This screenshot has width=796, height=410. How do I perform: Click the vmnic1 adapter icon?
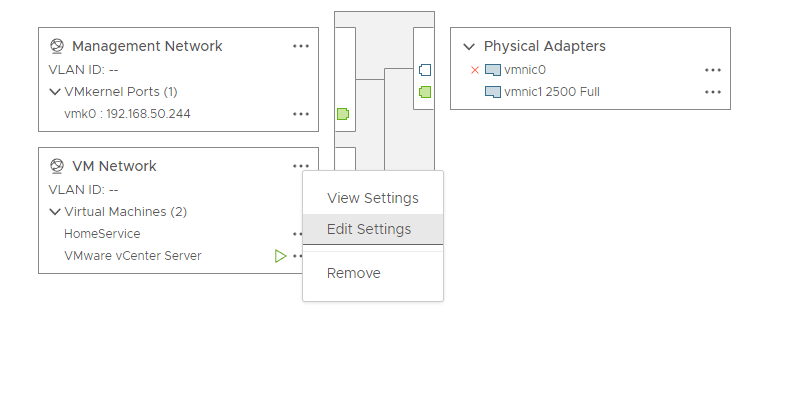[x=492, y=92]
